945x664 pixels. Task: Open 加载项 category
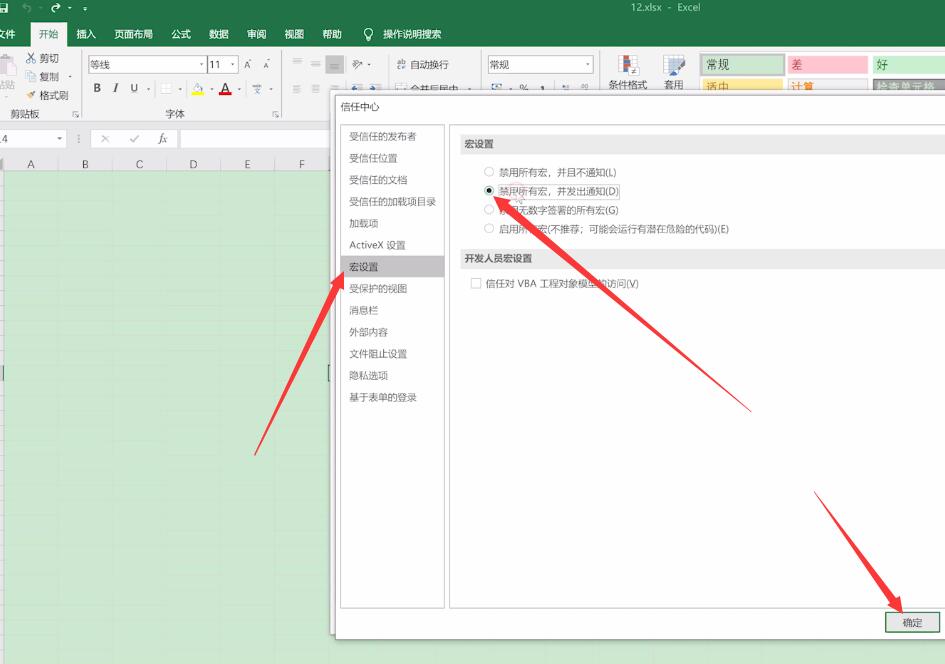pos(392,224)
